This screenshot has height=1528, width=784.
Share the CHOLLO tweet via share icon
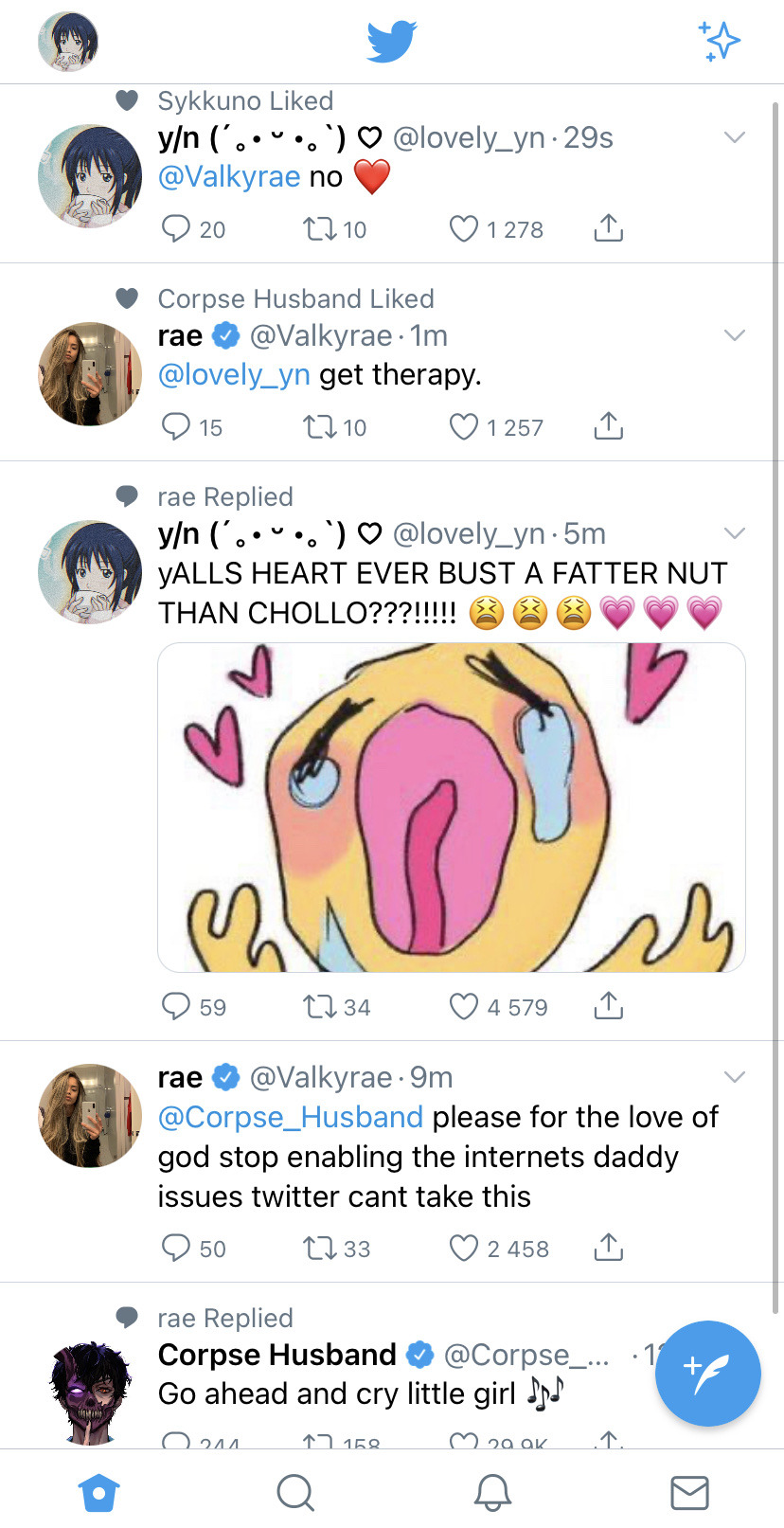click(608, 1006)
